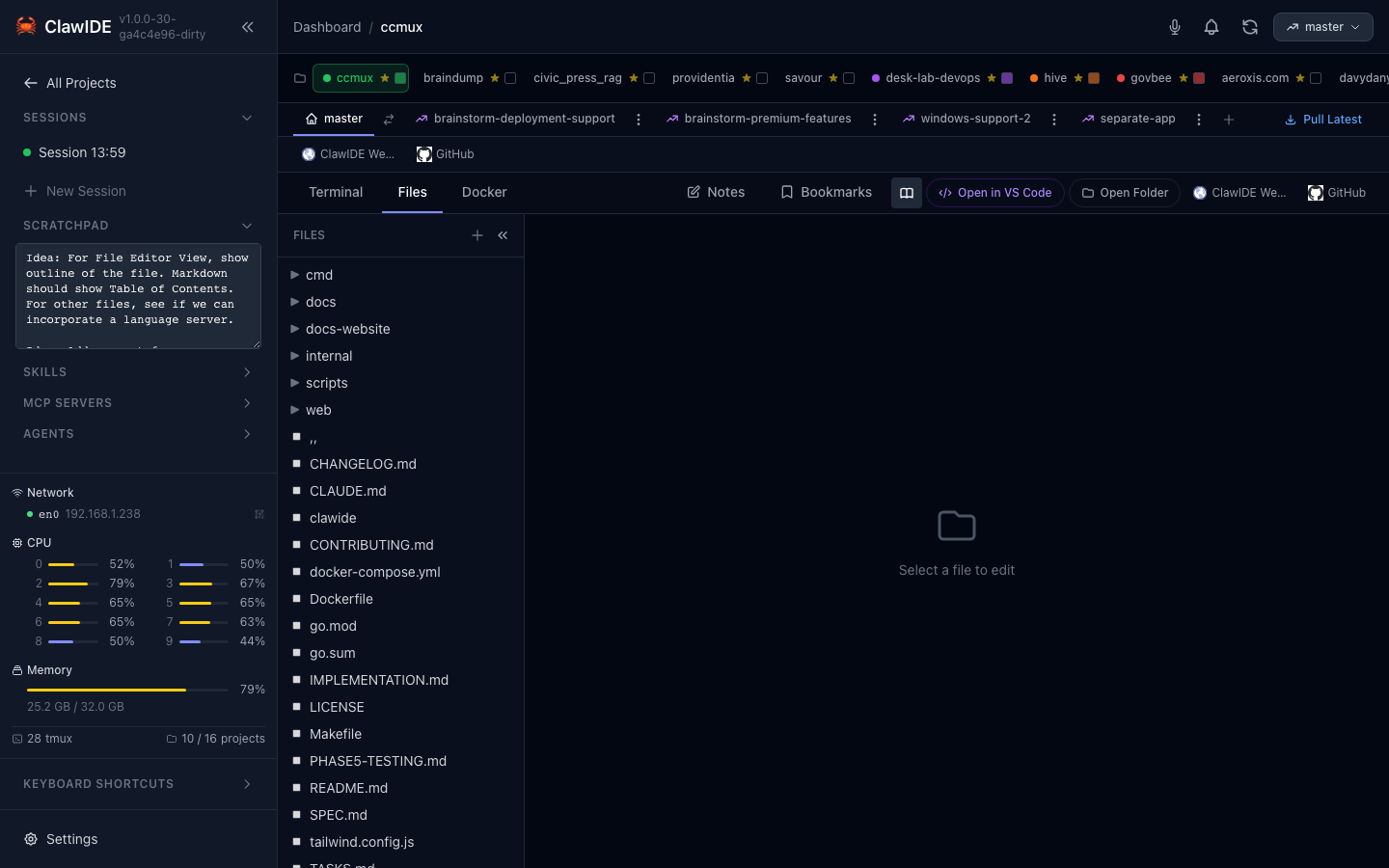Click the split-view icon beside Bookmarks

[906, 193]
